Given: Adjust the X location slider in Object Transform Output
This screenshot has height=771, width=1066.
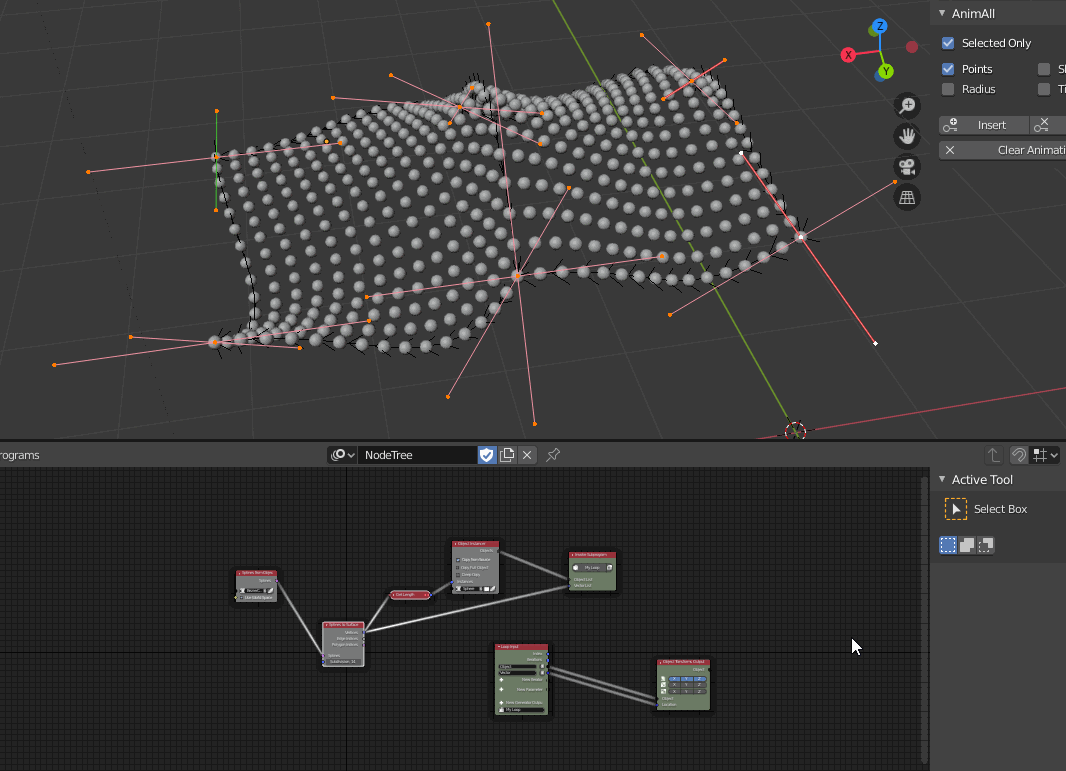Looking at the screenshot, I should point(674,679).
